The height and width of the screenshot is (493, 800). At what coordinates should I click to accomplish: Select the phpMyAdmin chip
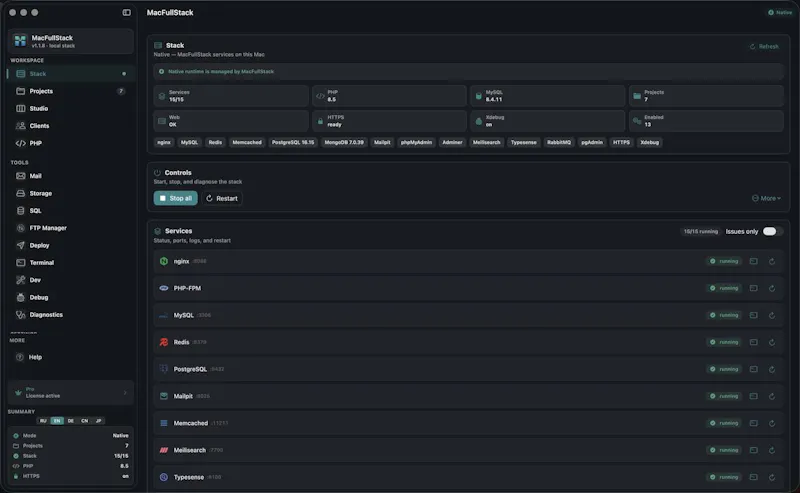tap(416, 142)
